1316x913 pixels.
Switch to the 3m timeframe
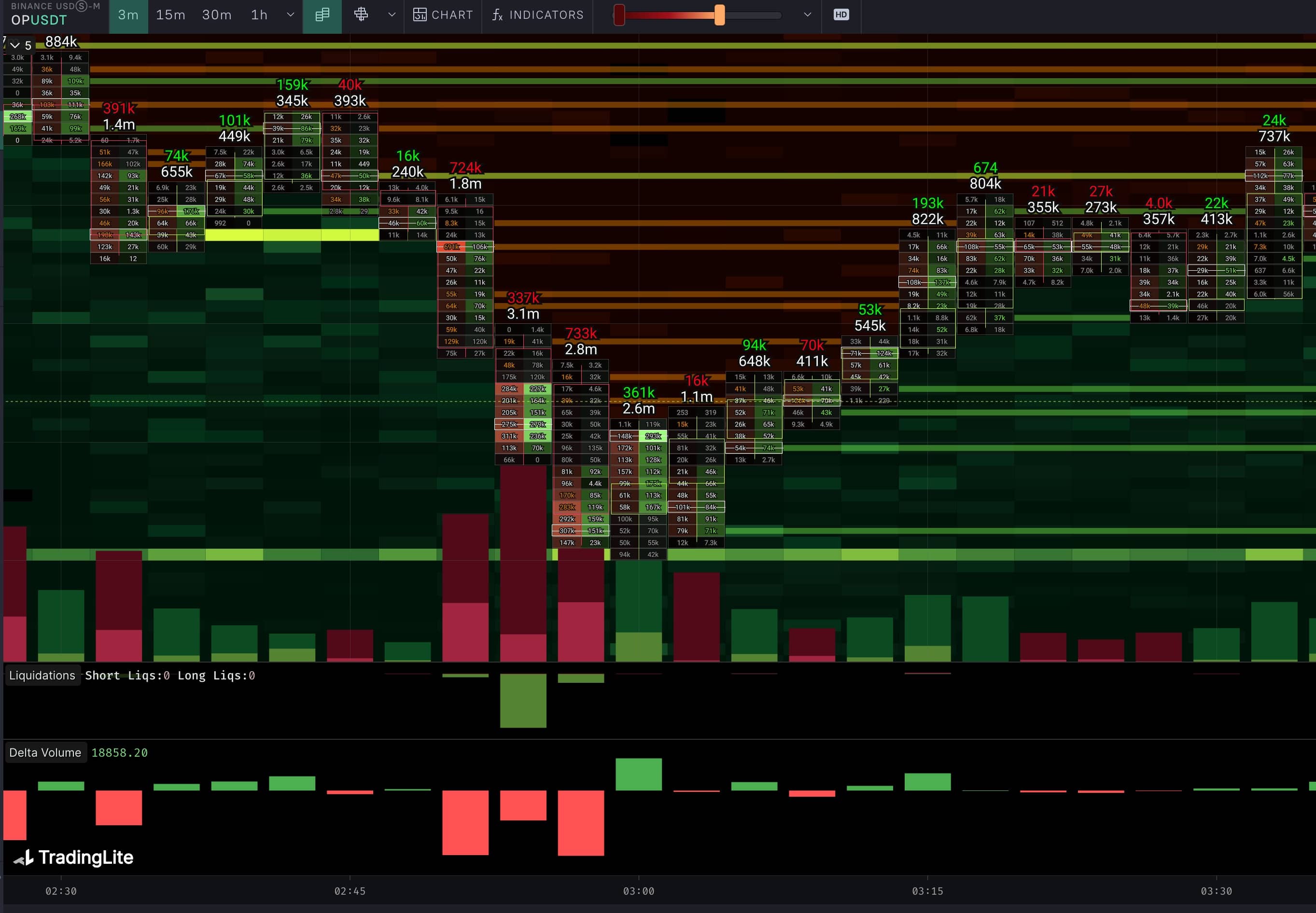tap(128, 15)
